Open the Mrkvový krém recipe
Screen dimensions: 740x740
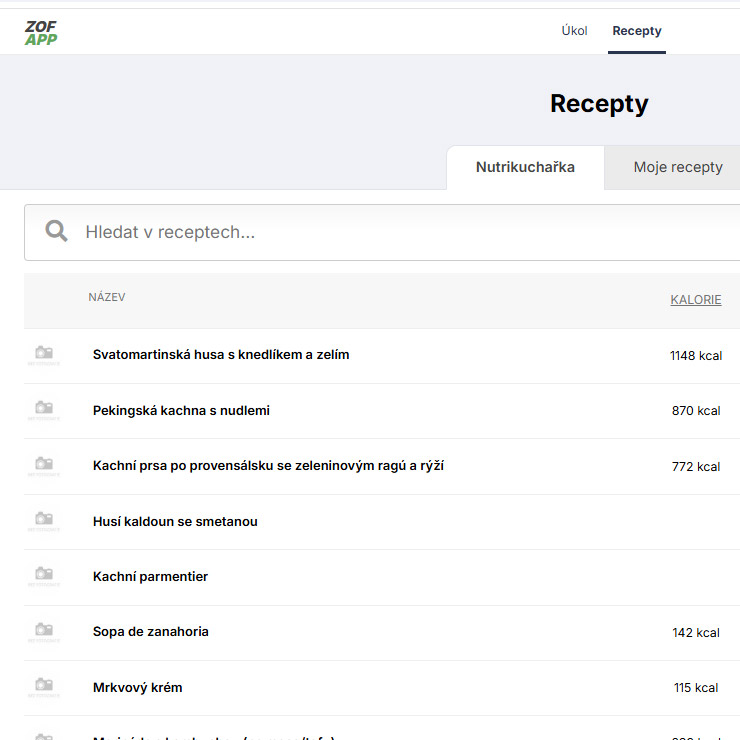coord(137,687)
